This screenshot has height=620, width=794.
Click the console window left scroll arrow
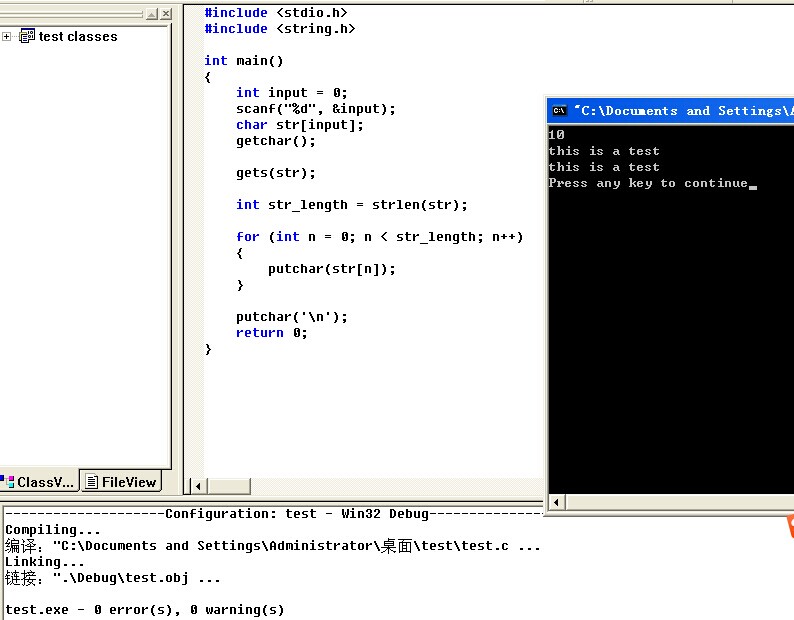click(x=557, y=502)
